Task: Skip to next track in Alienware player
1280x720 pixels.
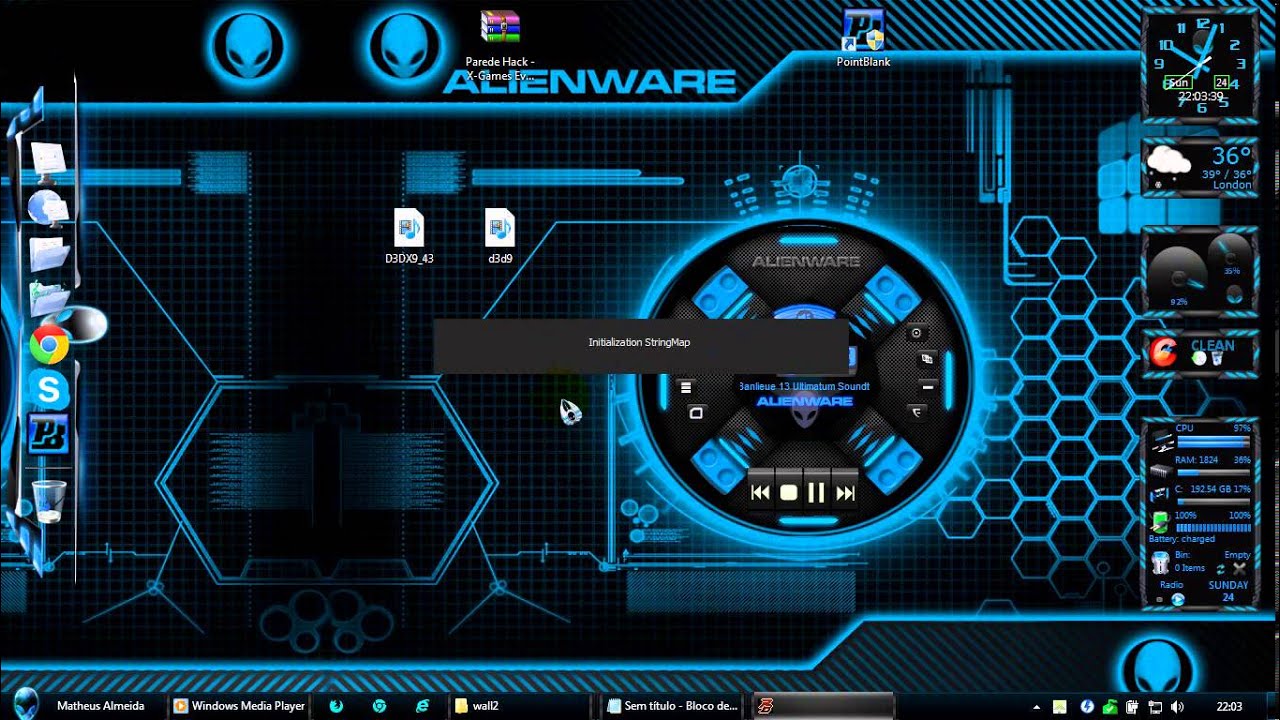Action: tap(845, 492)
